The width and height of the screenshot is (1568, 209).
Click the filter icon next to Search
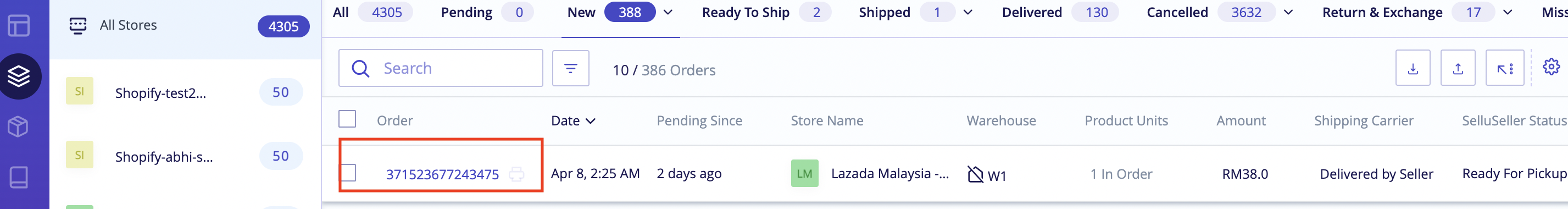[x=570, y=68]
